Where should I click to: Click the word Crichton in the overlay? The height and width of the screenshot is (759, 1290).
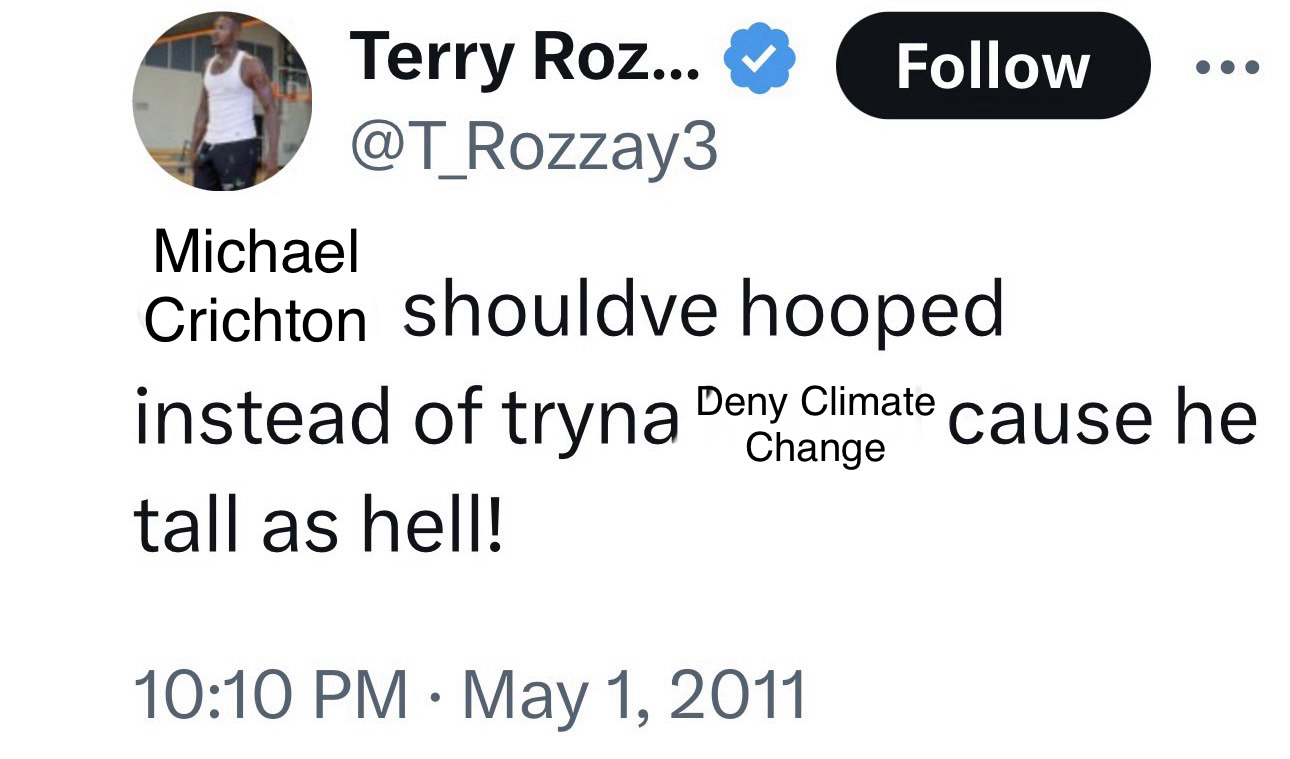(x=256, y=321)
